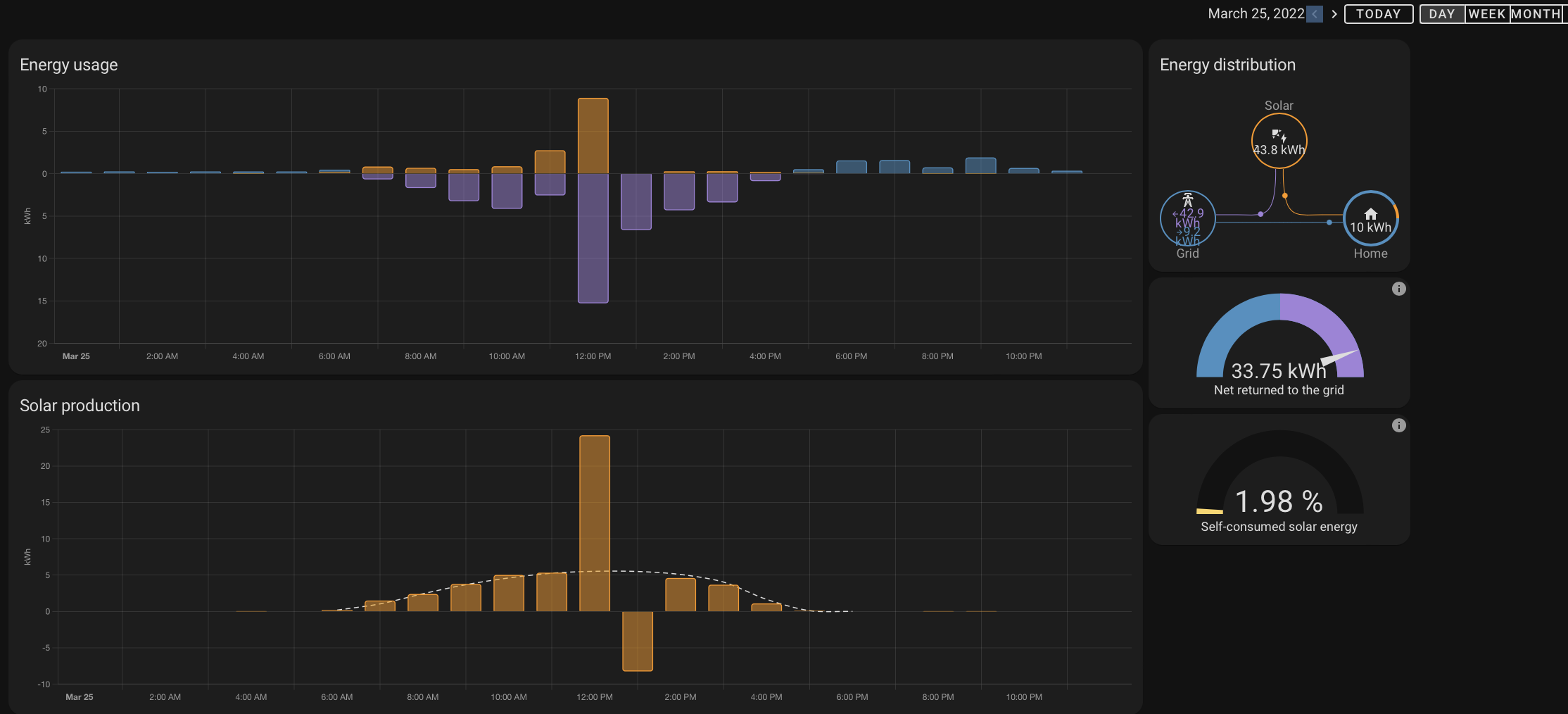
Task: Click the 33.75 kWh gauge value
Action: point(1279,371)
